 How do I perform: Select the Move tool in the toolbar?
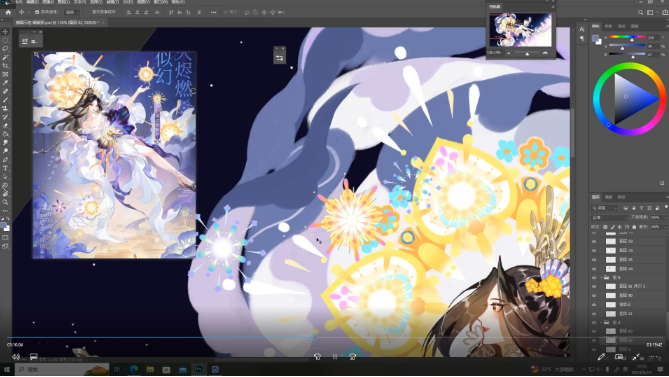(6, 32)
